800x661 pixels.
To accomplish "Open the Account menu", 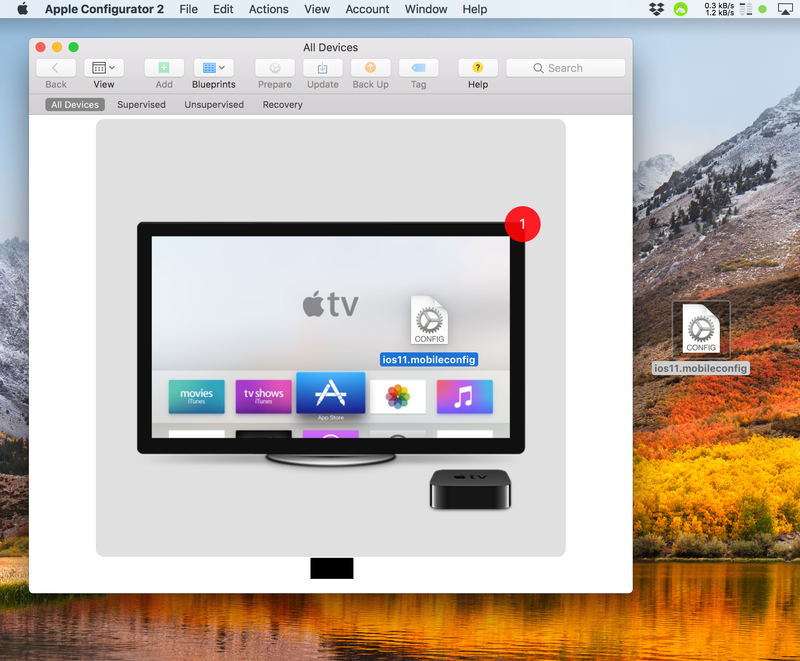I will coord(367,9).
